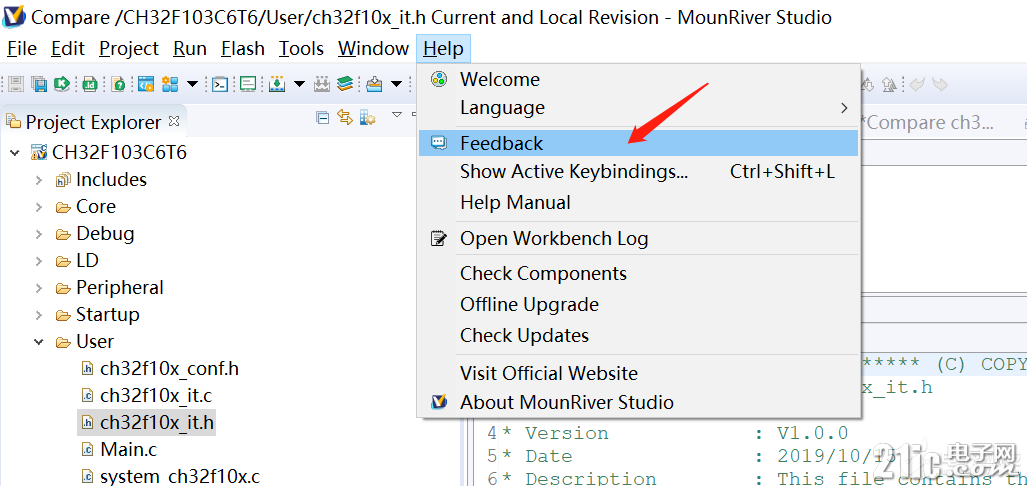Image resolution: width=1027 pixels, height=486 pixels.
Task: Expand the LD folder
Action: point(39,261)
